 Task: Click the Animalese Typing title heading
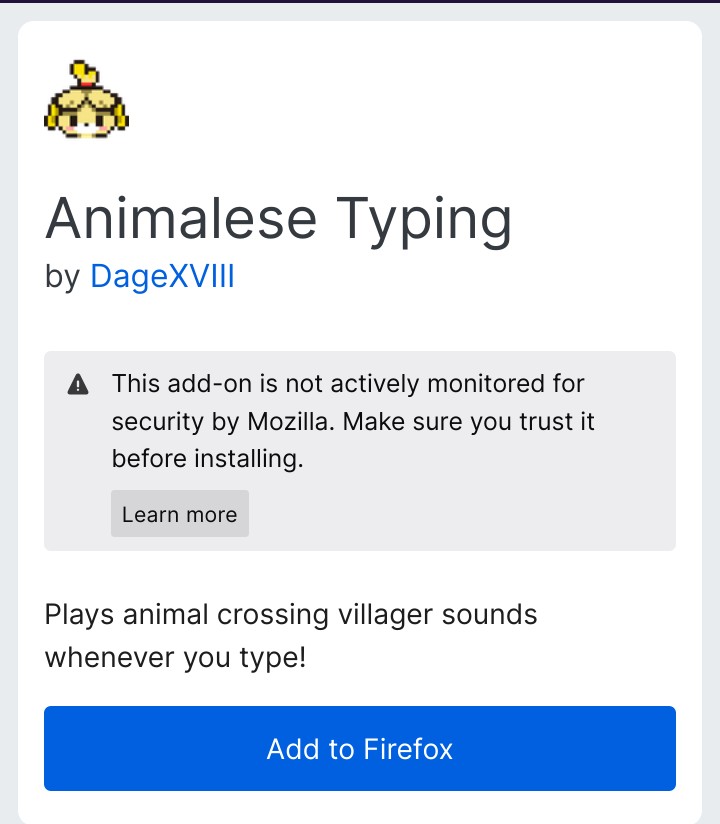point(279,220)
